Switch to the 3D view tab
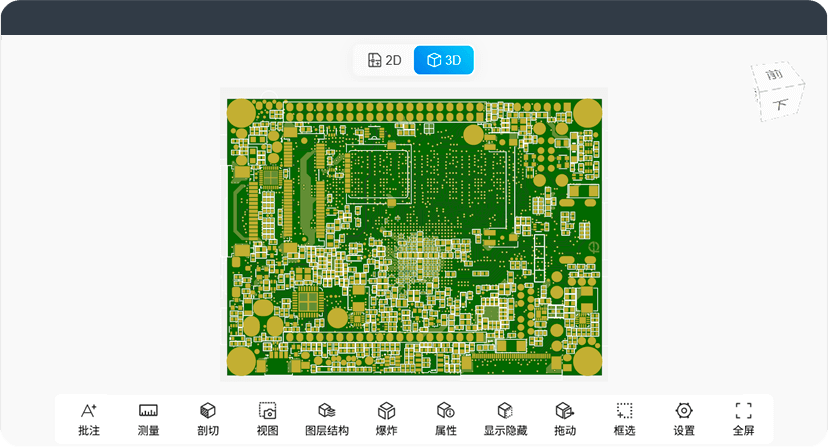828x447 pixels. click(443, 60)
